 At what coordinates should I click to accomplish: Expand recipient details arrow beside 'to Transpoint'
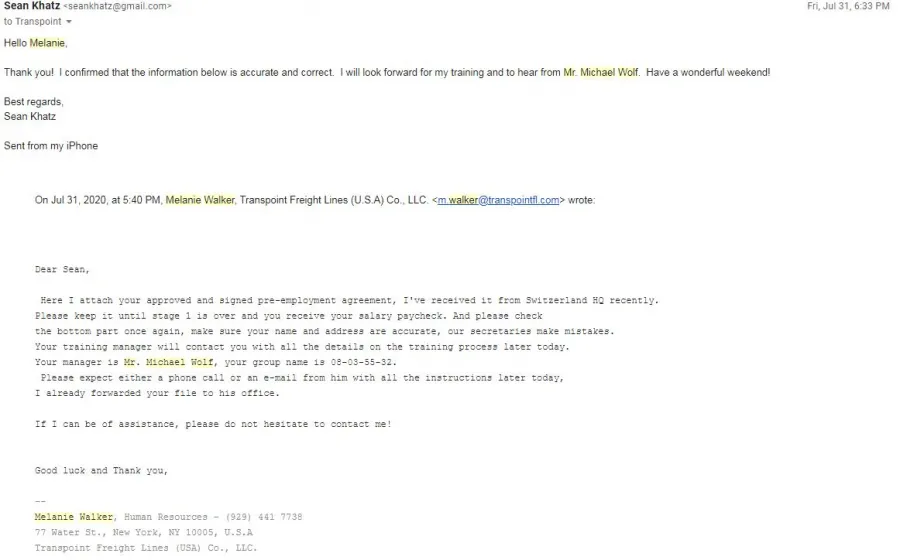point(69,22)
